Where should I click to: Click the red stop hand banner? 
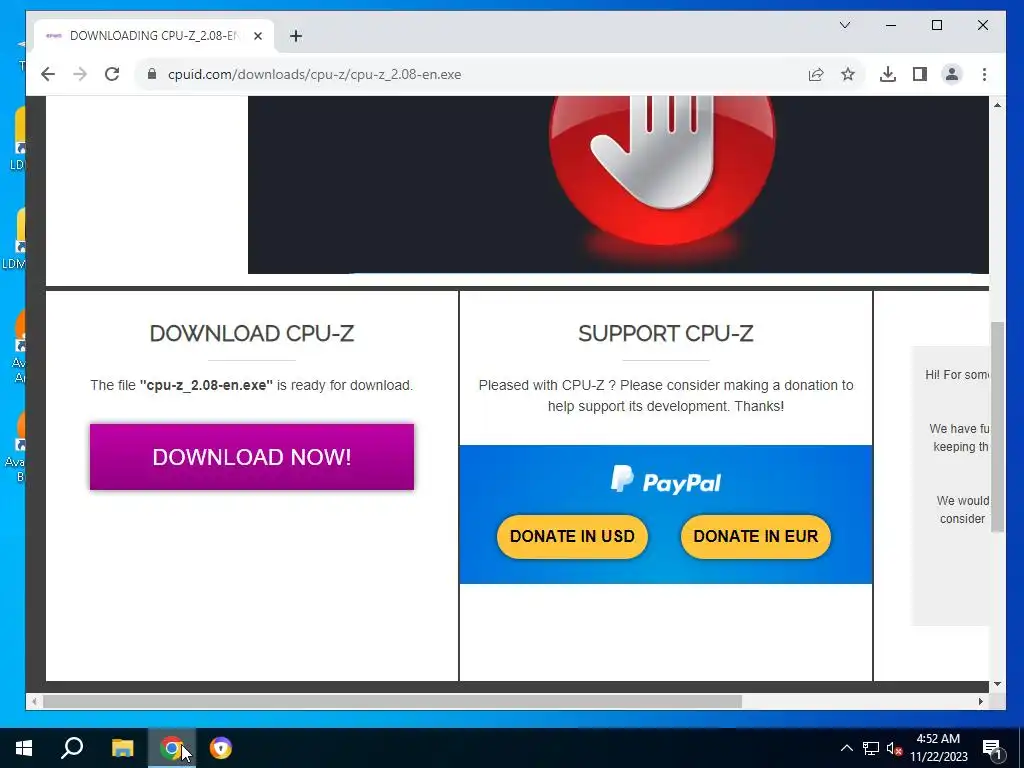pos(618,184)
